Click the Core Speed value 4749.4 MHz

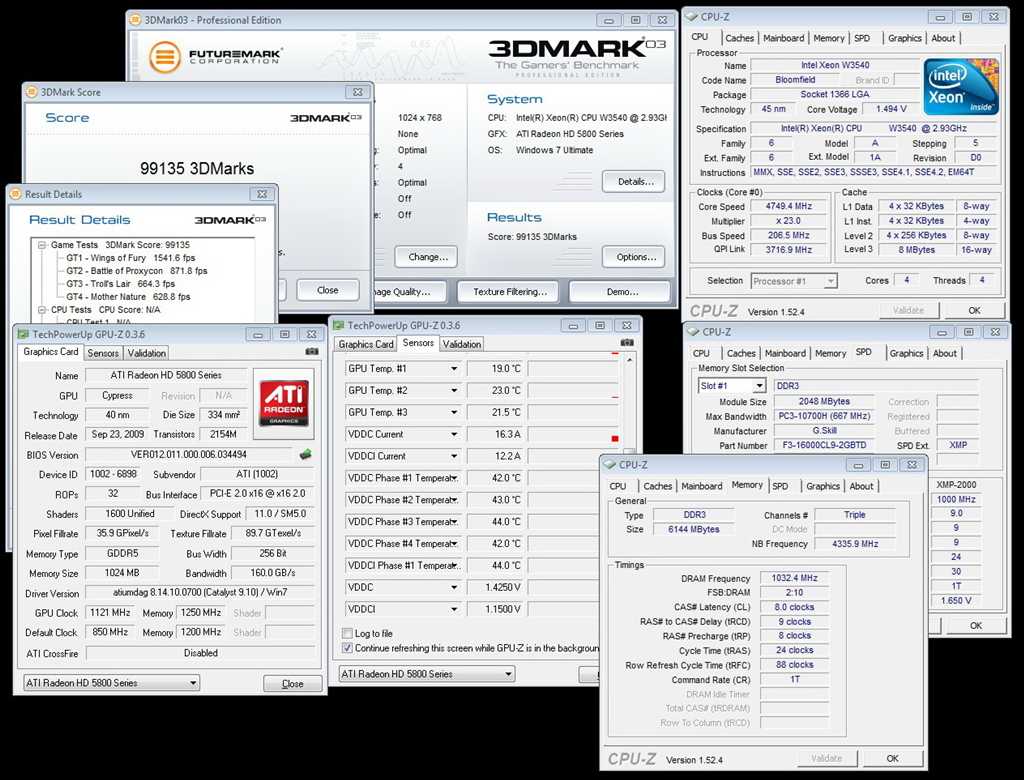[x=789, y=206]
